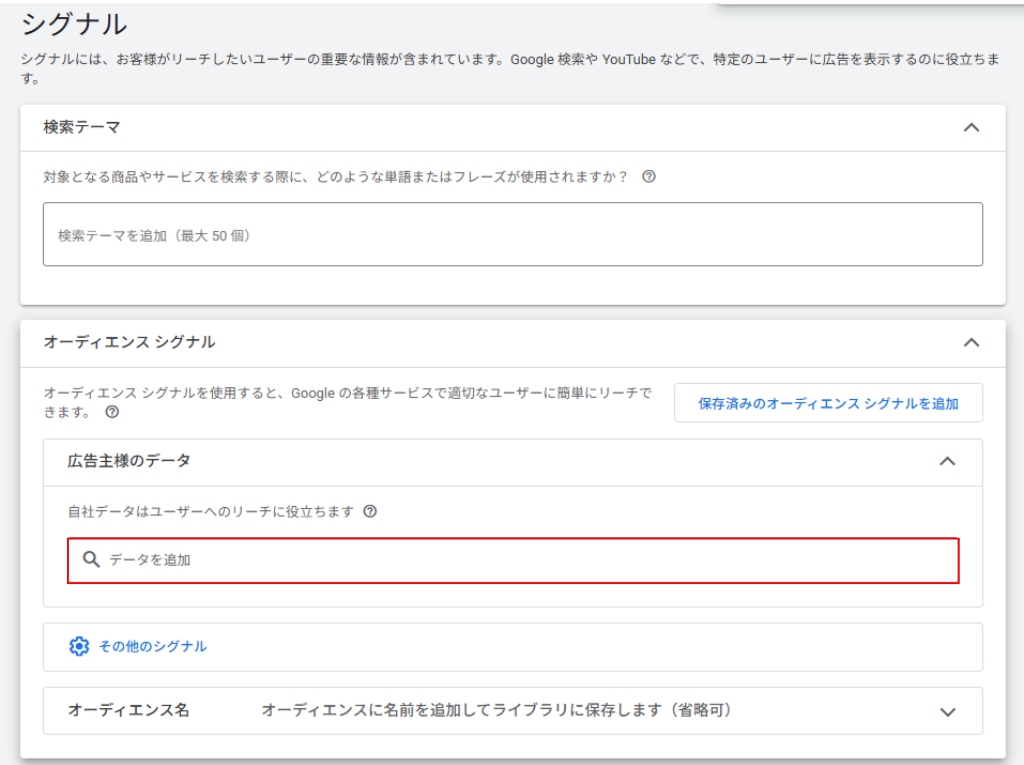The image size is (1024, 765).
Task: Click the gear icon for その他のシグナル
Action: coord(79,646)
